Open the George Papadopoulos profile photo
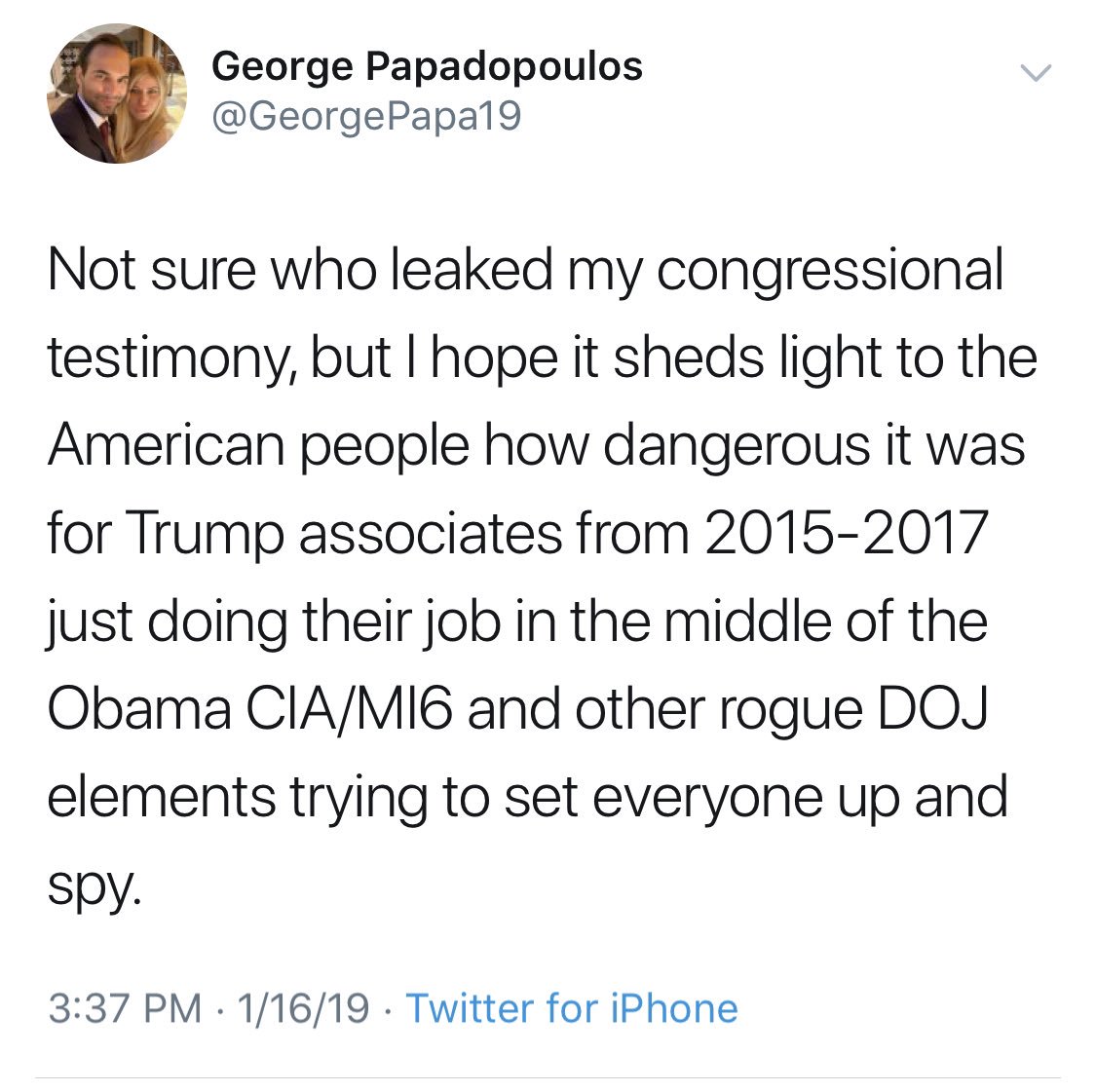The image size is (1096, 1092). point(117,94)
